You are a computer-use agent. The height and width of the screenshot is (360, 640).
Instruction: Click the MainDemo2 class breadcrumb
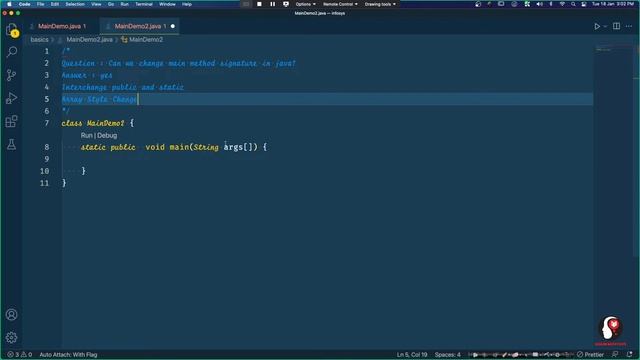click(146, 40)
